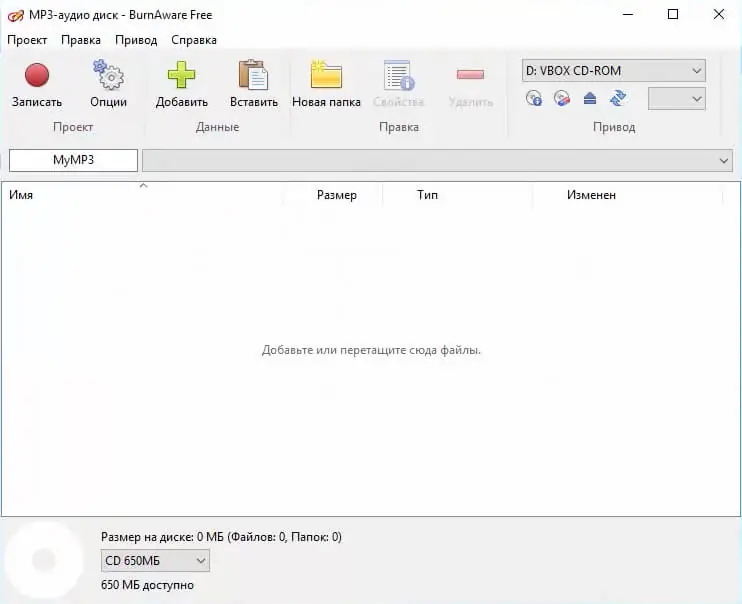This screenshot has width=742, height=604.
Task: Click '650 МБ доступно' status text
Action: pyautogui.click(x=147, y=585)
